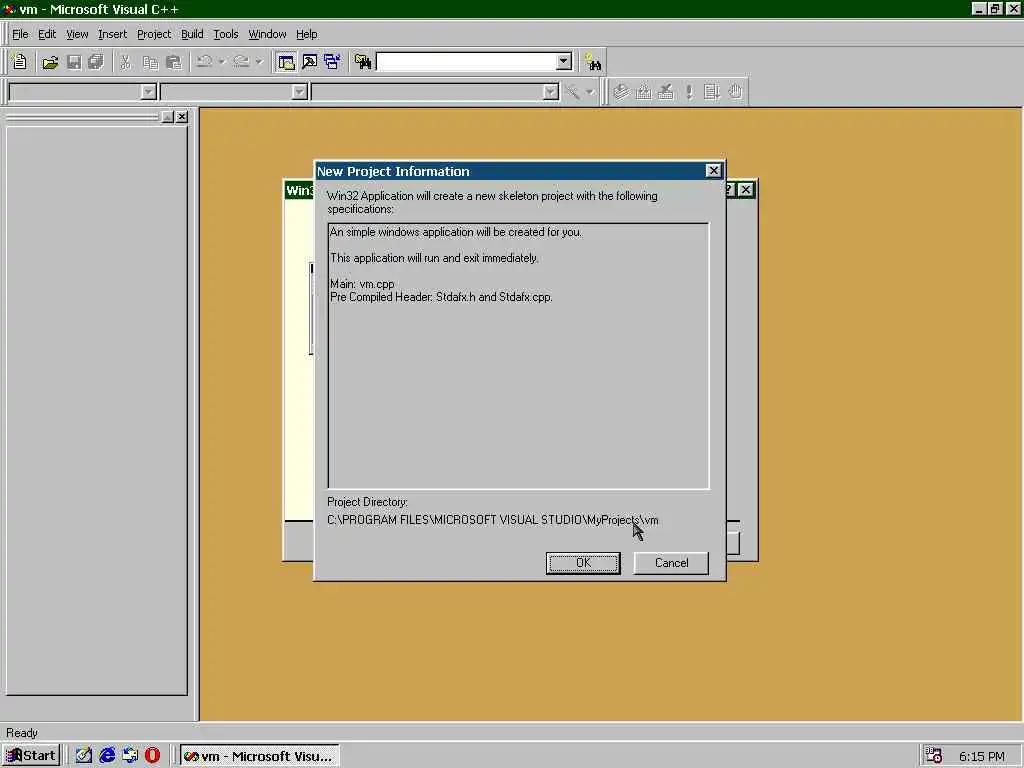
Task: Click the Compile icon in Build toolbar
Action: [621, 92]
